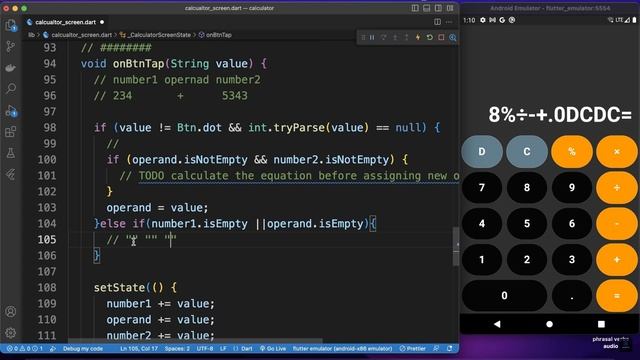Grab the debug toolbar drag handle
640x360 pixels.
(x=363, y=38)
